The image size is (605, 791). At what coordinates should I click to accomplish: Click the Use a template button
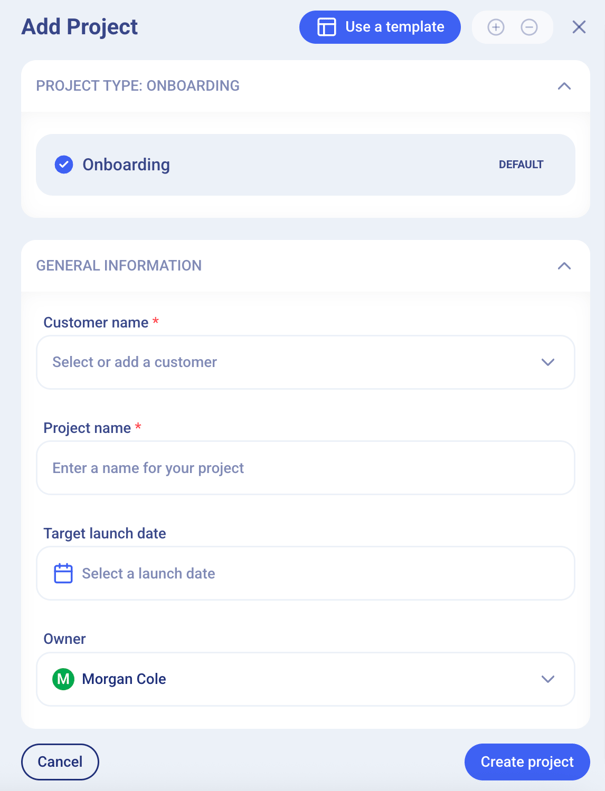click(380, 27)
